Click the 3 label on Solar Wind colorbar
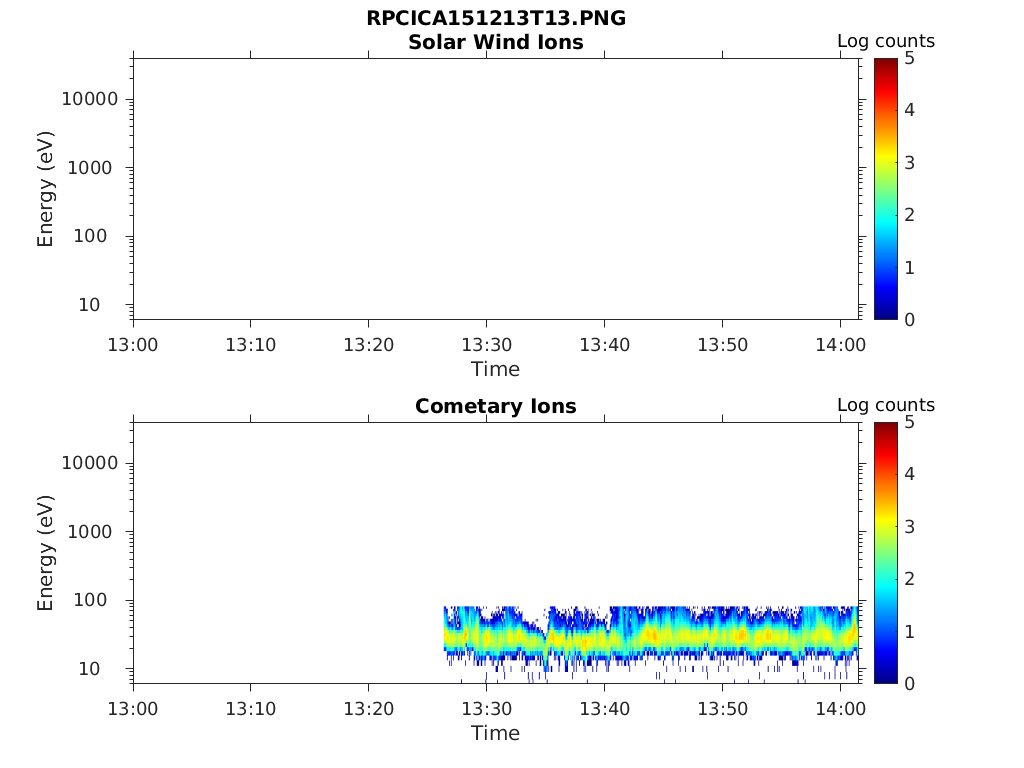The height and width of the screenshot is (768, 1024). pos(910,163)
